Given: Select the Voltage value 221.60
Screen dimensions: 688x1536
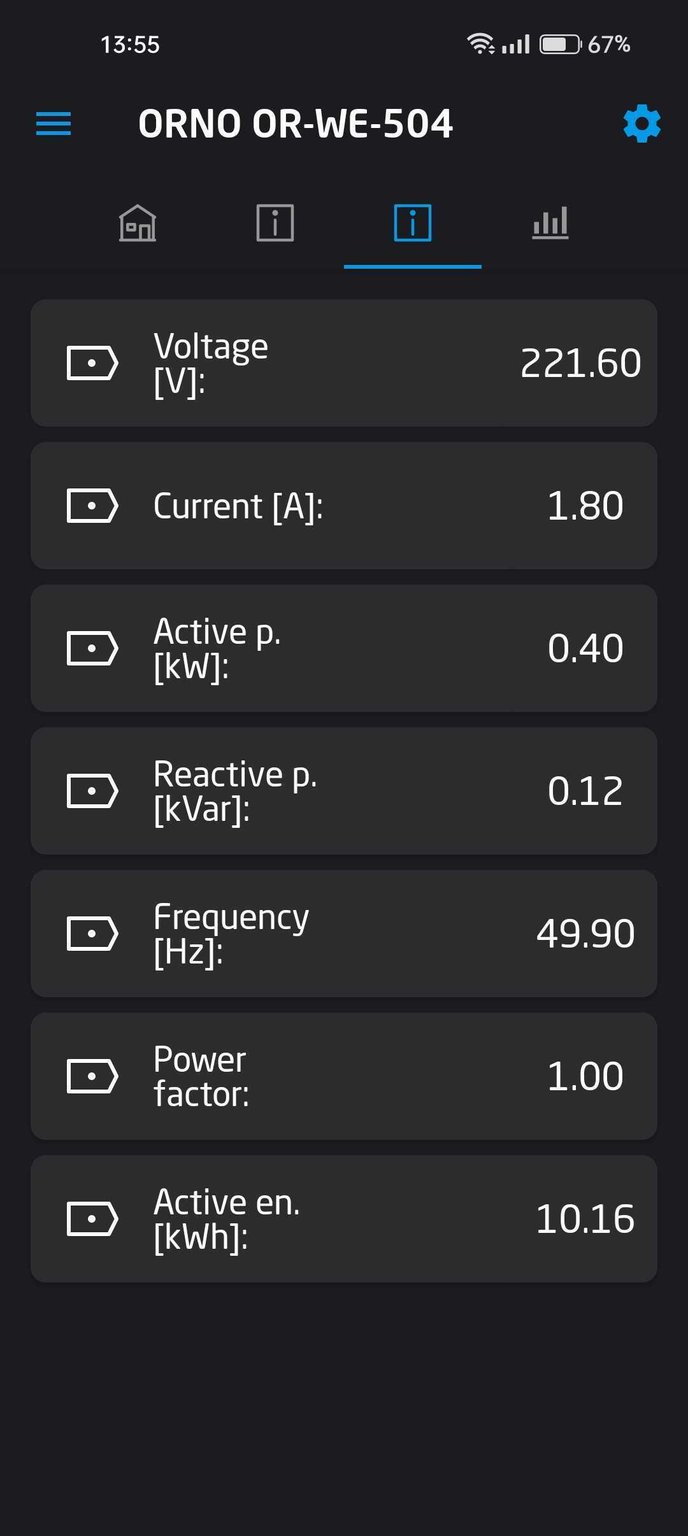Looking at the screenshot, I should [x=580, y=363].
